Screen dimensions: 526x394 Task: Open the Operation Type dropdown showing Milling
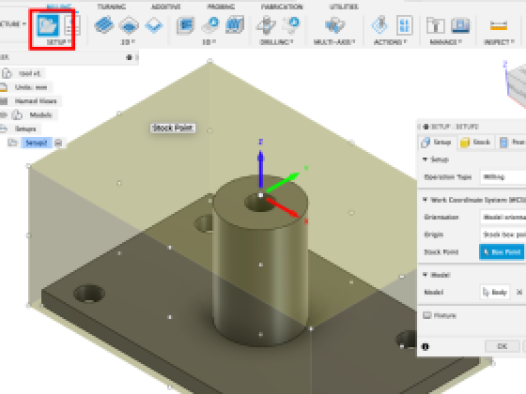pos(503,177)
